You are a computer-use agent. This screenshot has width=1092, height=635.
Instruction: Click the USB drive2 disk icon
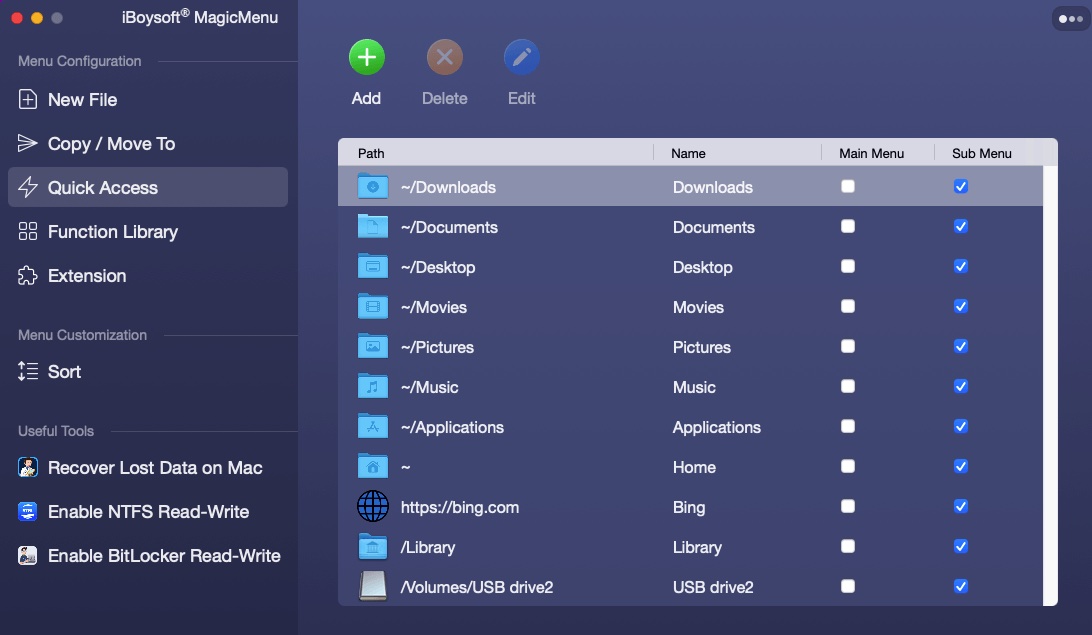point(373,587)
